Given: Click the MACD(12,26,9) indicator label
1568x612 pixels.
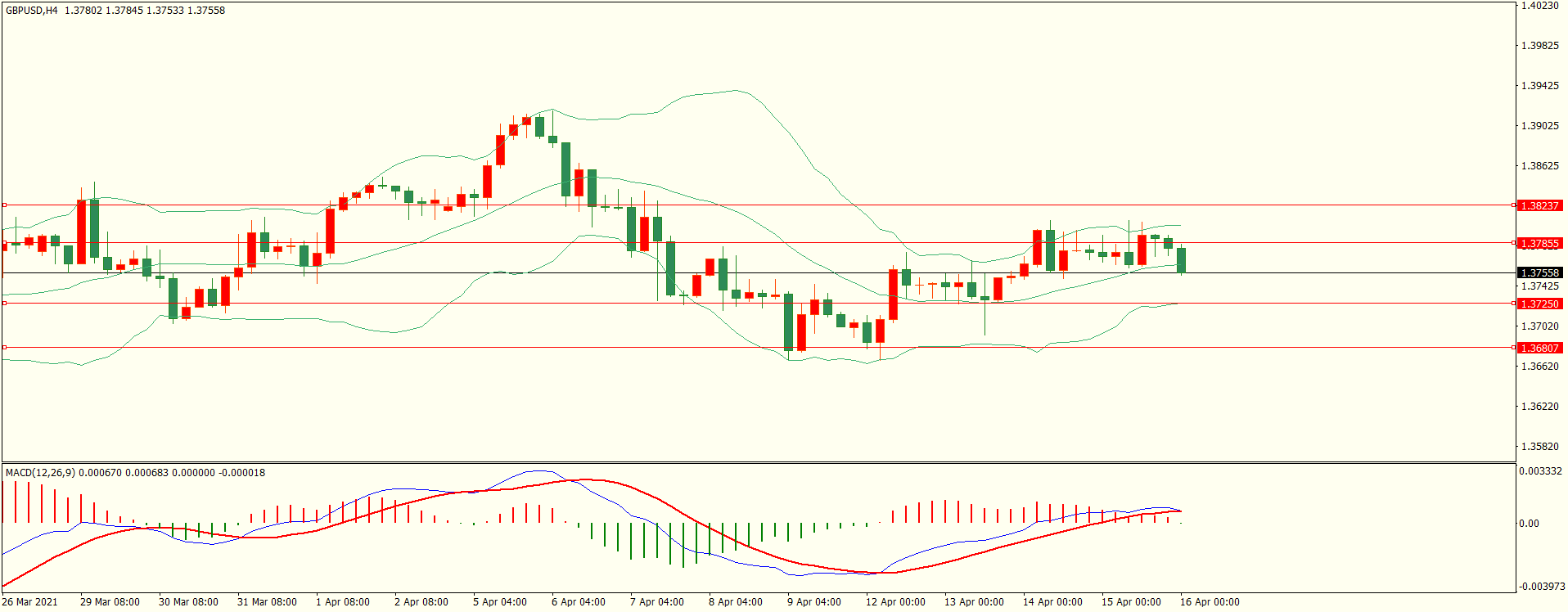Looking at the screenshot, I should pyautogui.click(x=40, y=472).
